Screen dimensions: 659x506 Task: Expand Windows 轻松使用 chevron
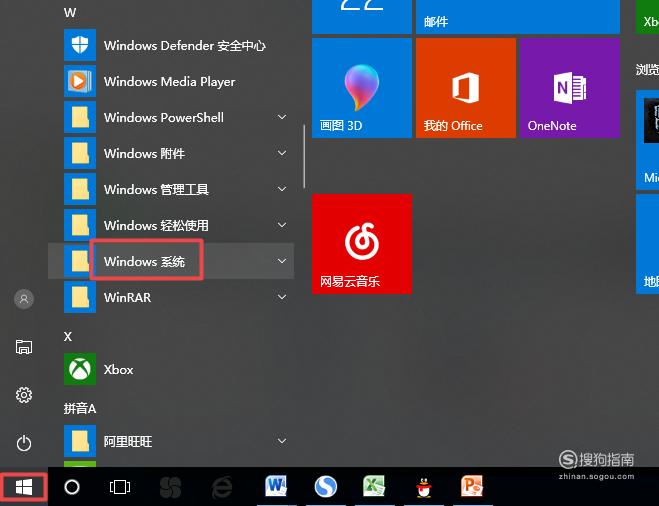coord(282,225)
